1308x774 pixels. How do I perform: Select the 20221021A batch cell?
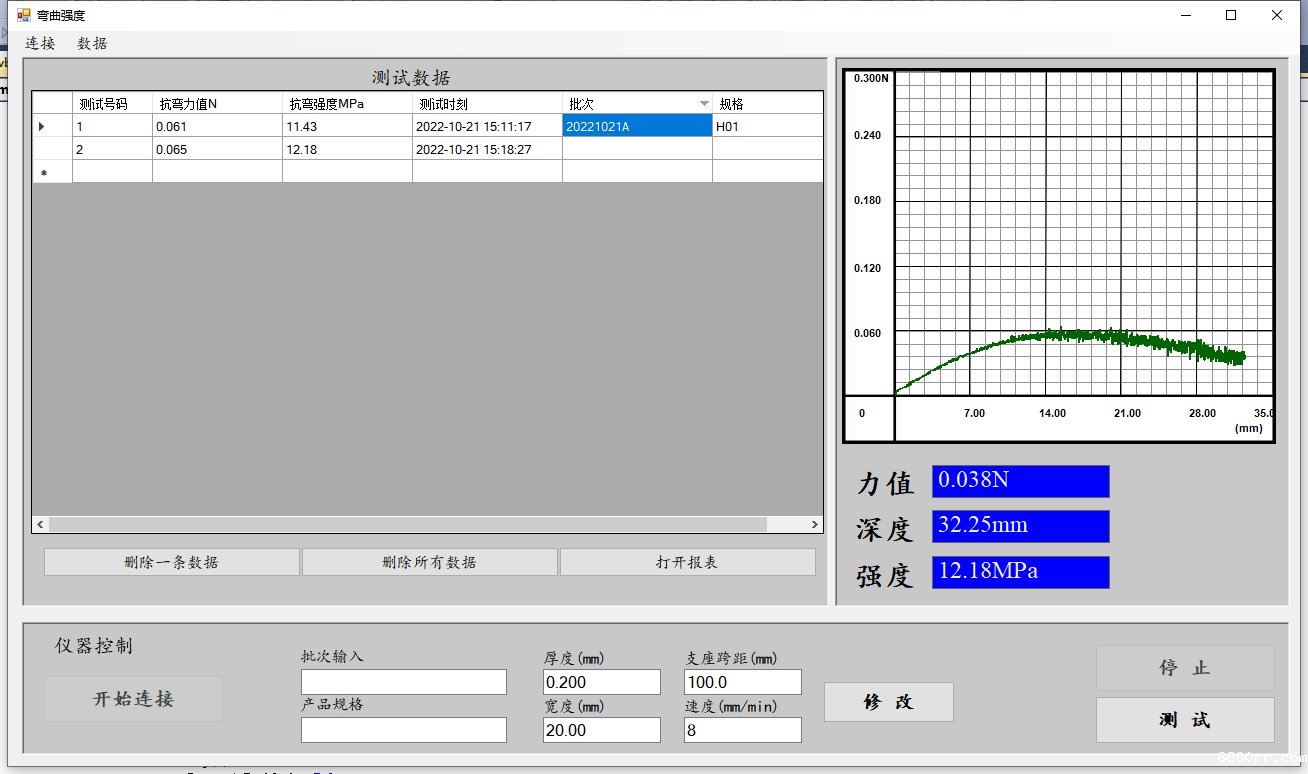[x=637, y=127]
